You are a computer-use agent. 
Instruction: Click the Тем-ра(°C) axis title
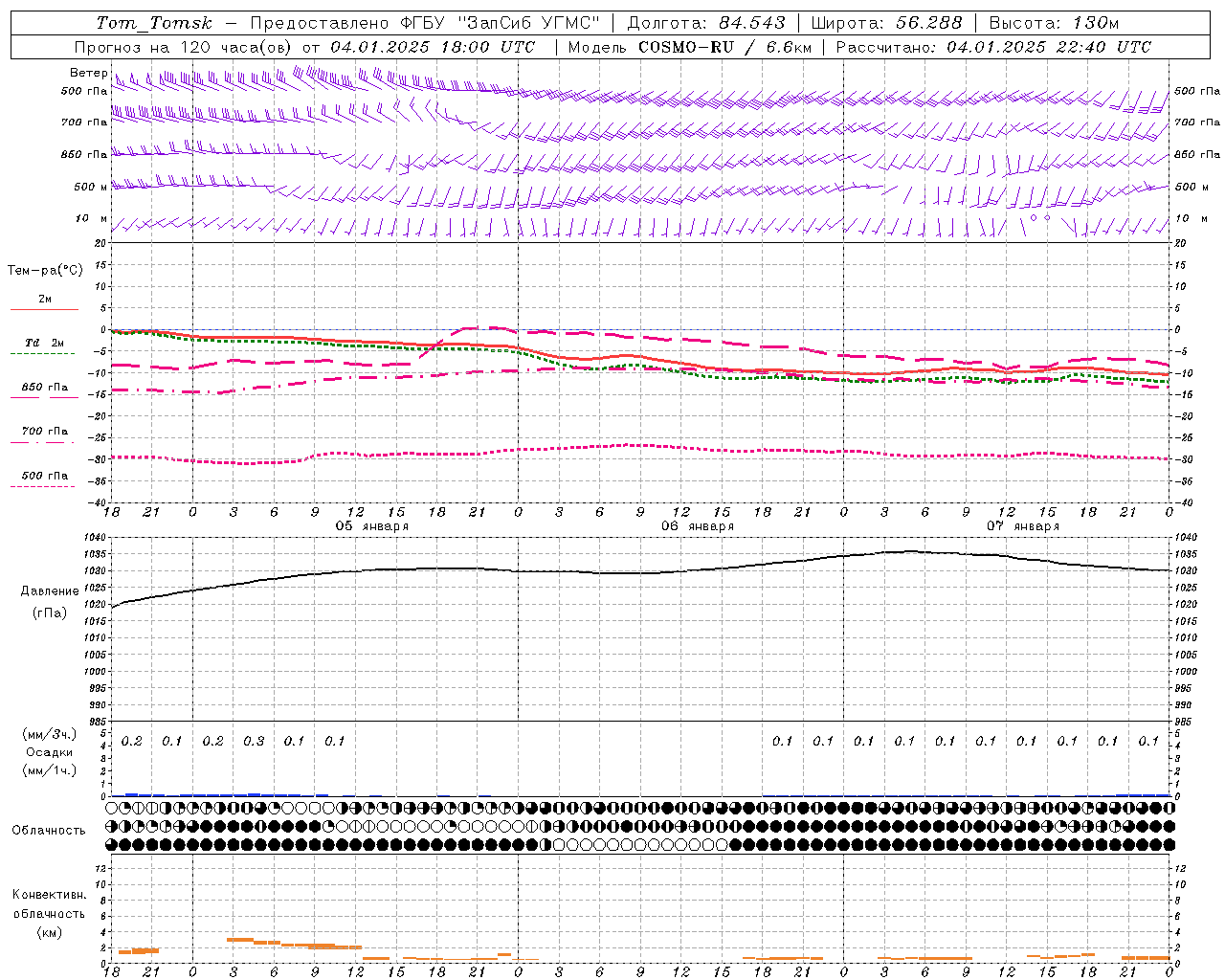tap(45, 271)
